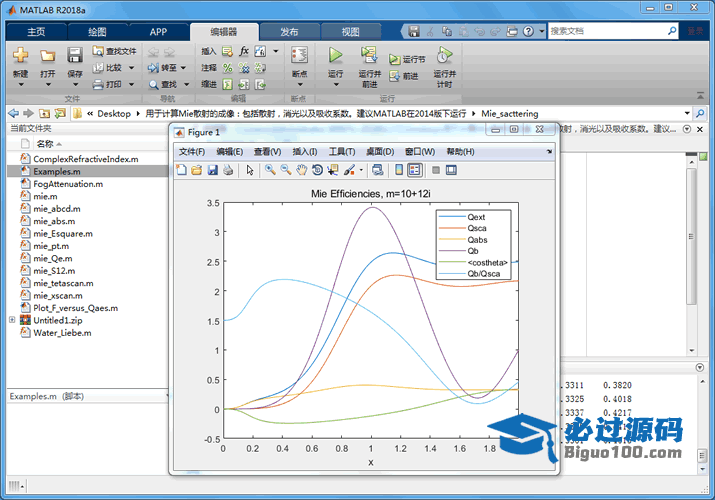The height and width of the screenshot is (500, 715).
Task: Select the Rotate 3D tool in Figure 1
Action: (x=317, y=170)
